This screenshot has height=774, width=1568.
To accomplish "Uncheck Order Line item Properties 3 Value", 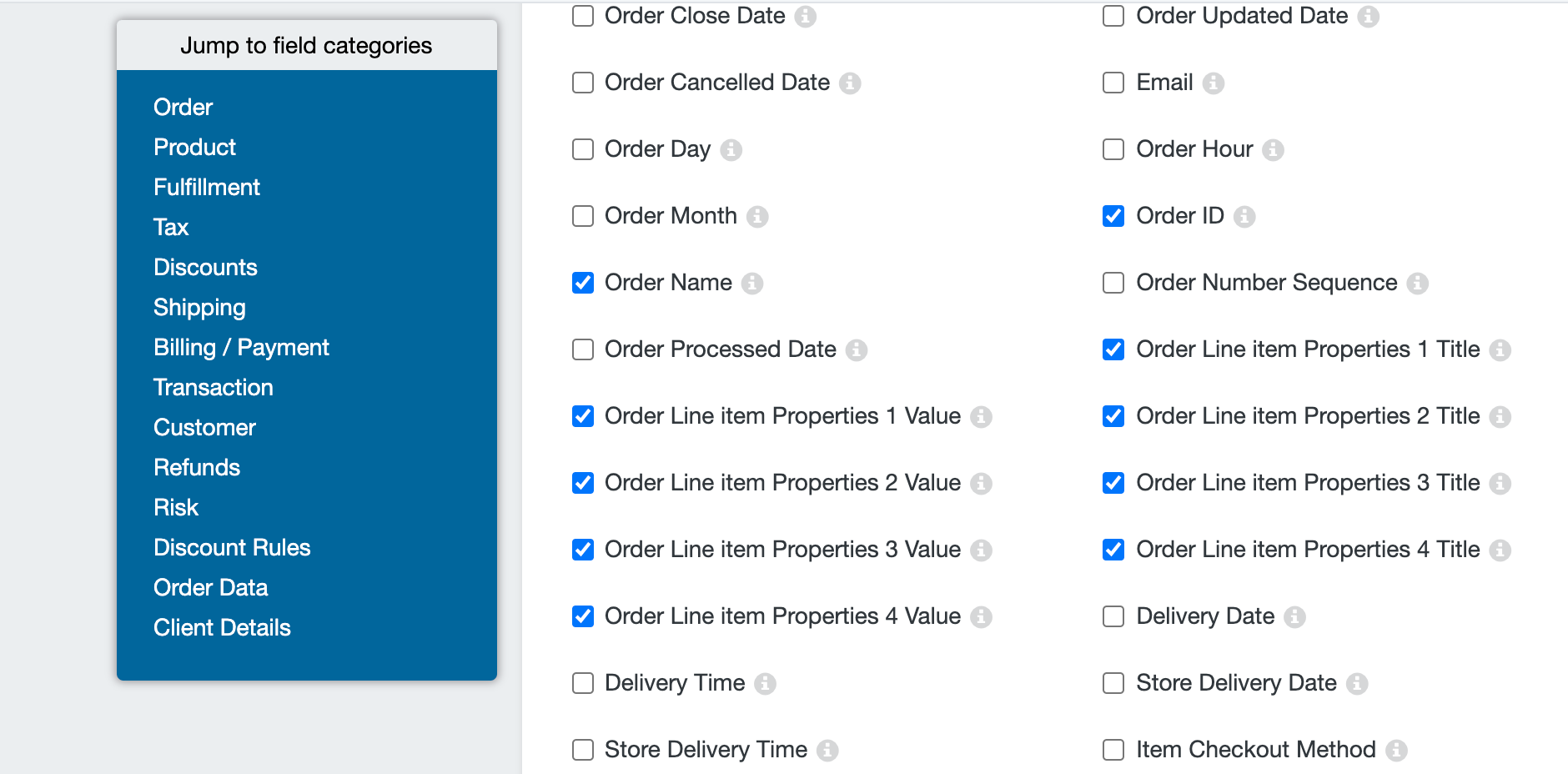I will pyautogui.click(x=583, y=550).
